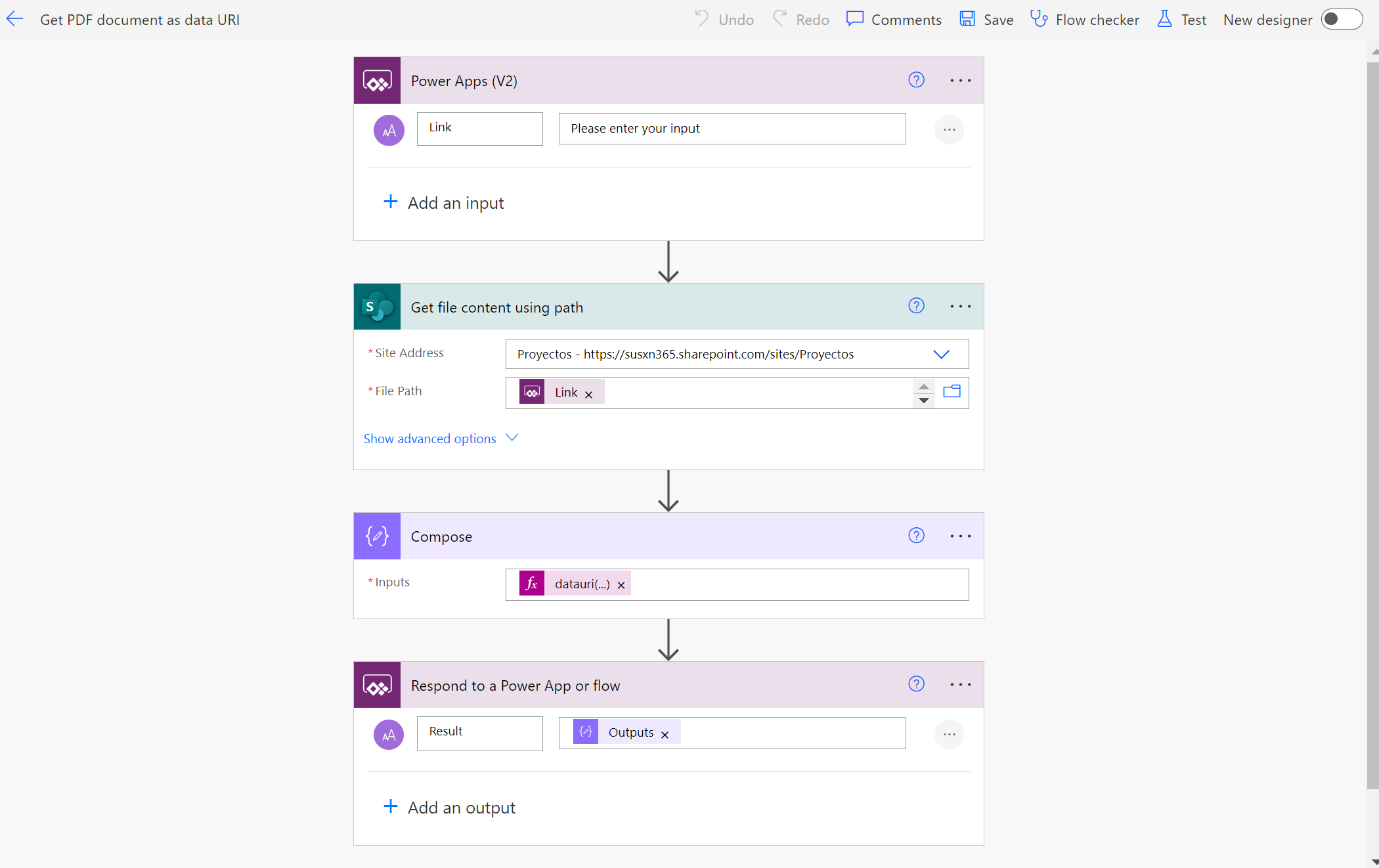Open the ellipsis menu on Respond to a Power App
The height and width of the screenshot is (868, 1379).
(960, 685)
